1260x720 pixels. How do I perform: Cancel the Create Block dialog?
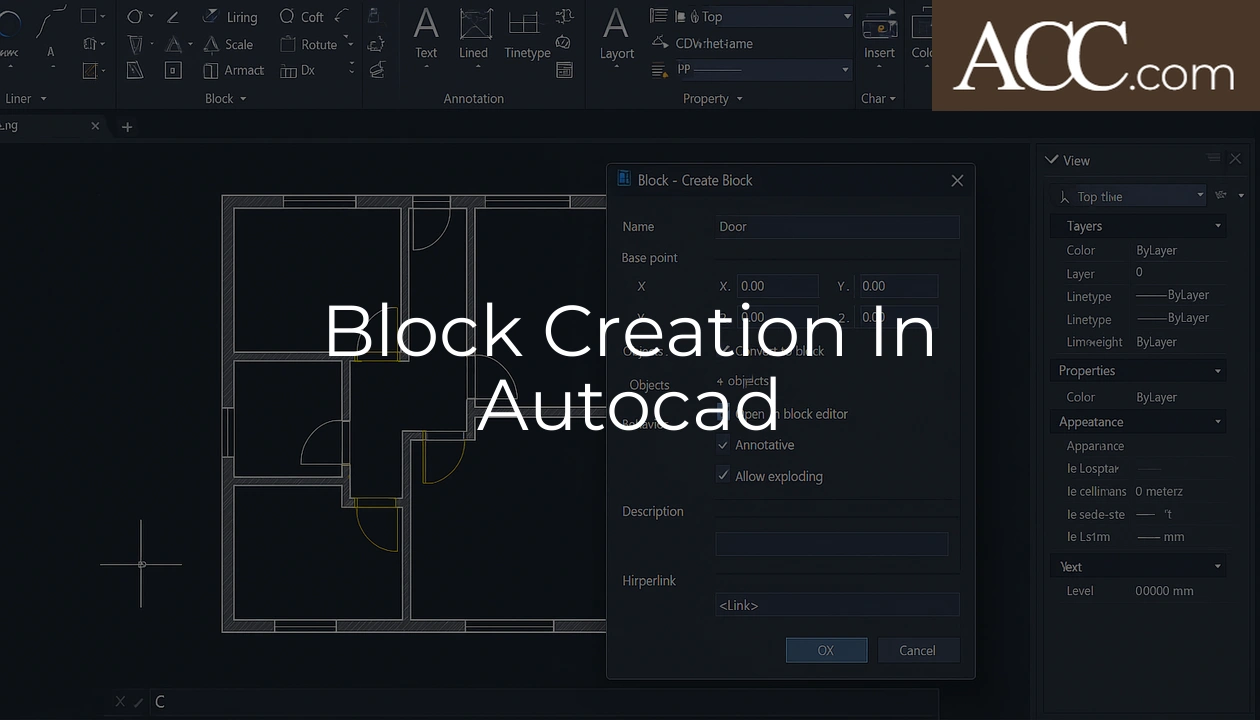(918, 650)
